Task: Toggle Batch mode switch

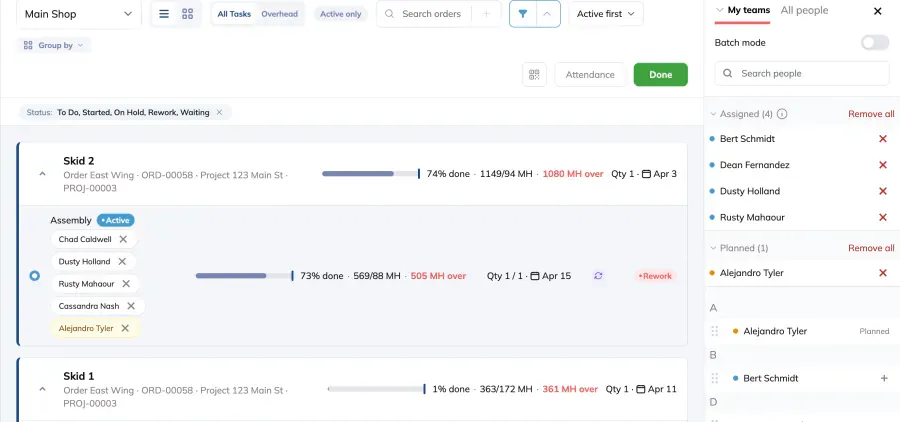Action: click(x=875, y=42)
